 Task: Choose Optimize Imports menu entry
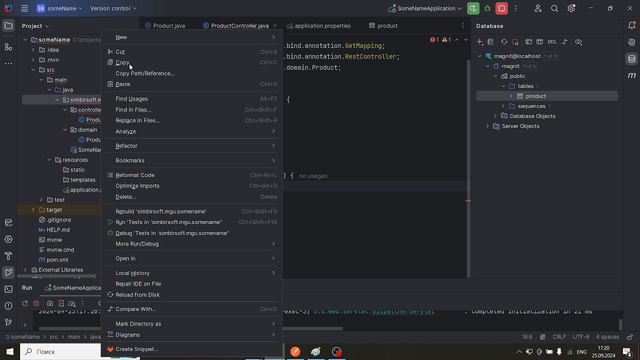pyautogui.click(x=192, y=186)
